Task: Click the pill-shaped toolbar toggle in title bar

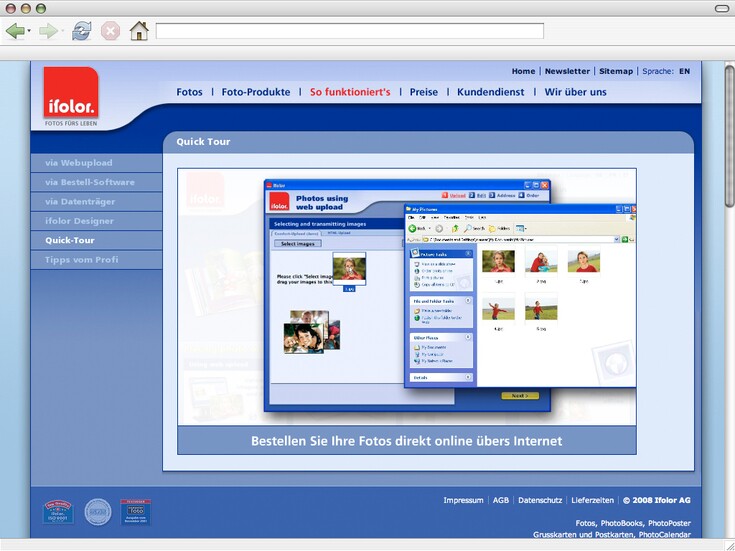Action: click(722, 8)
